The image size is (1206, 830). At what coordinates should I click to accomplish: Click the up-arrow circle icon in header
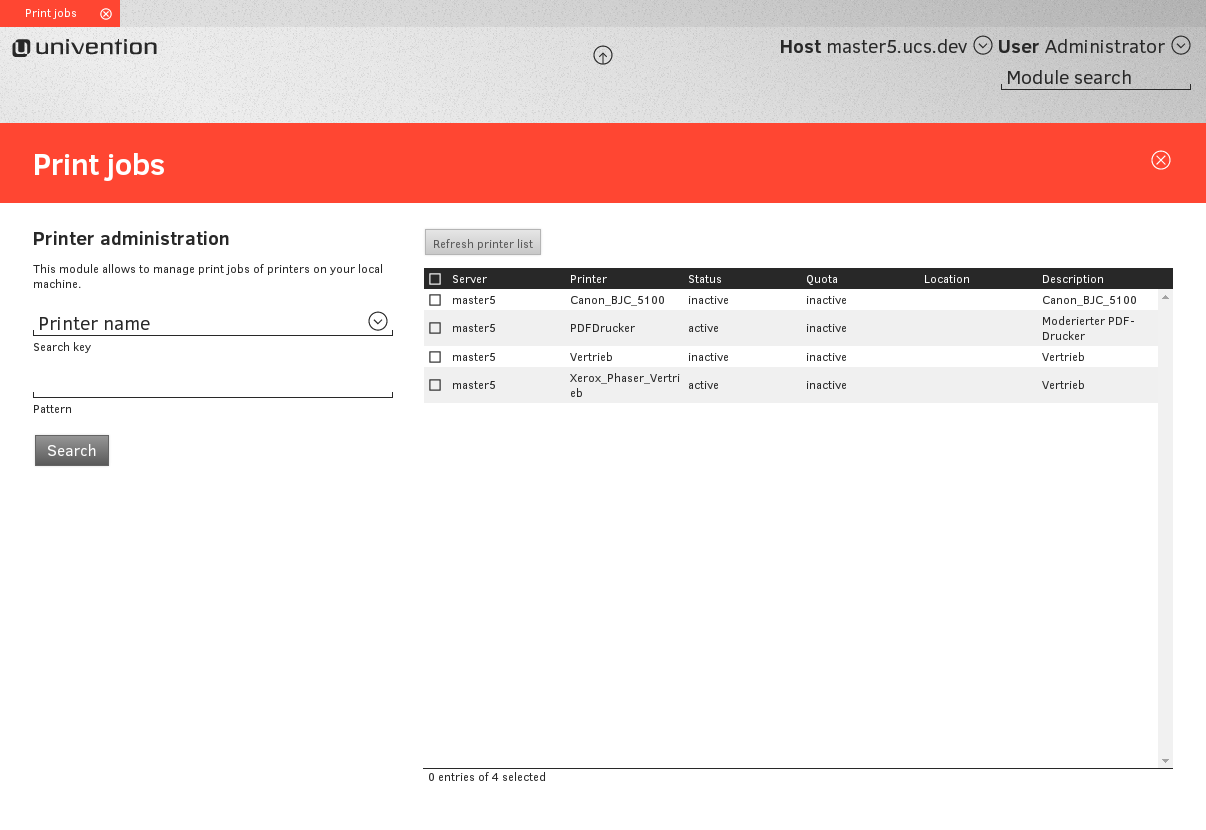(x=603, y=56)
